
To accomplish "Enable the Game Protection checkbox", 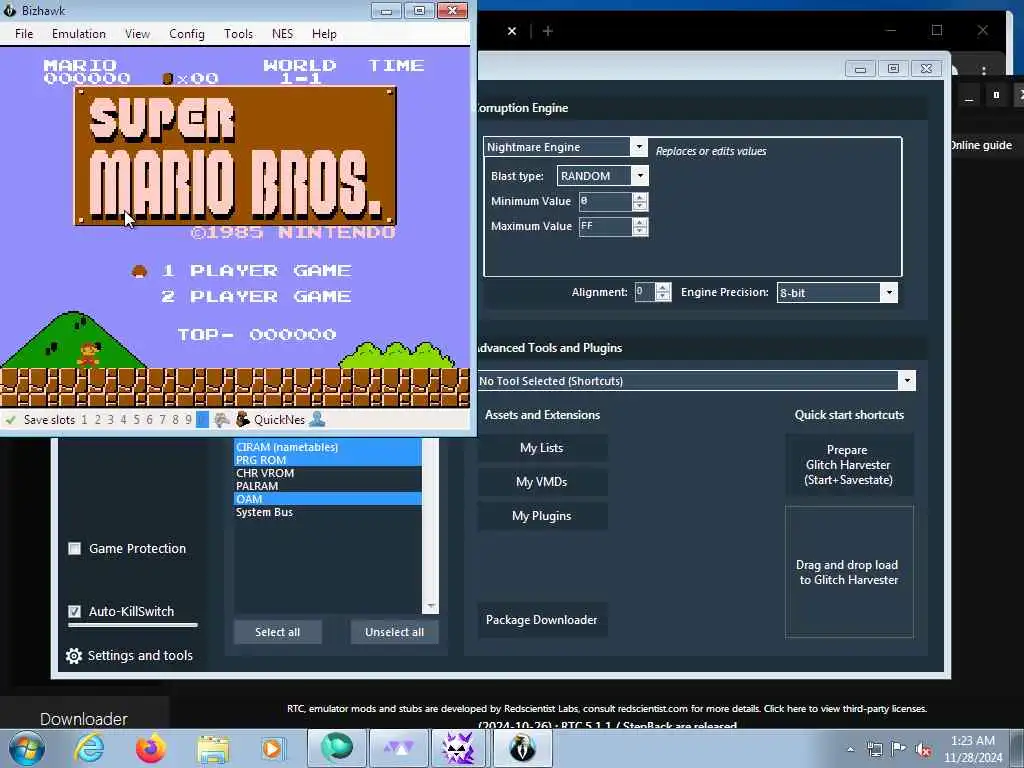I will coord(74,549).
